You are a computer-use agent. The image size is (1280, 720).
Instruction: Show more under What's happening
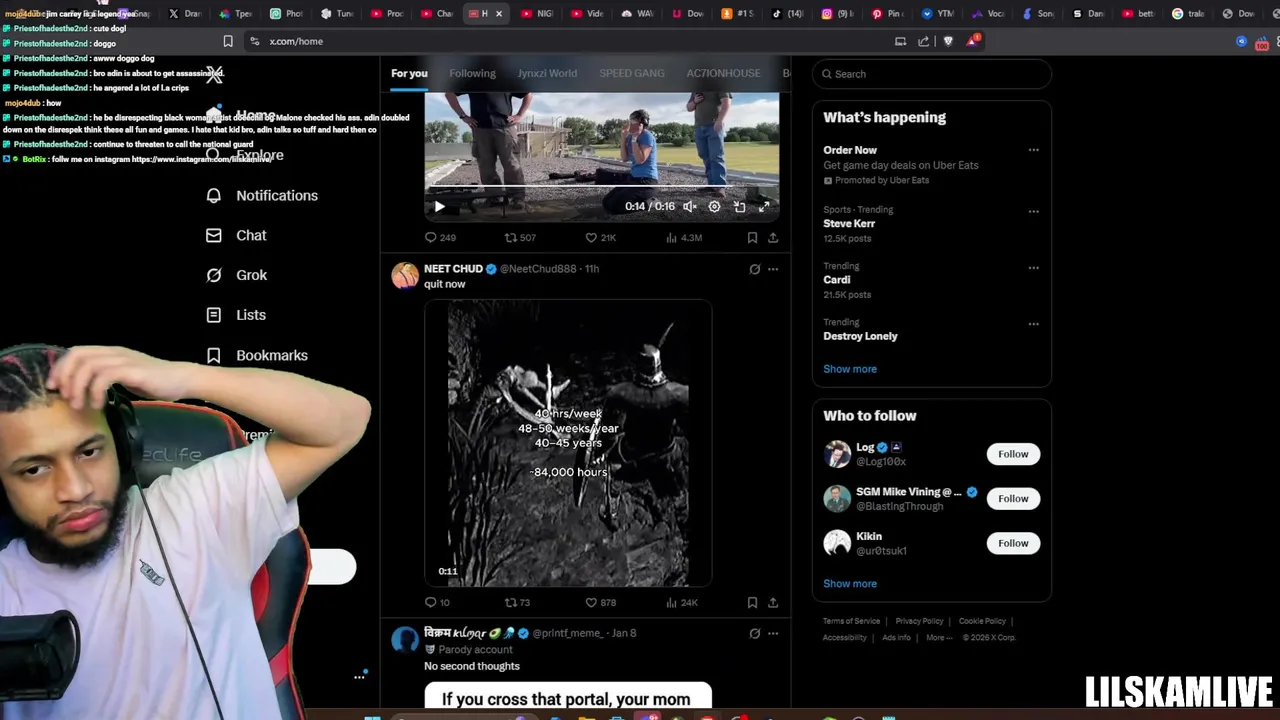[x=850, y=369]
